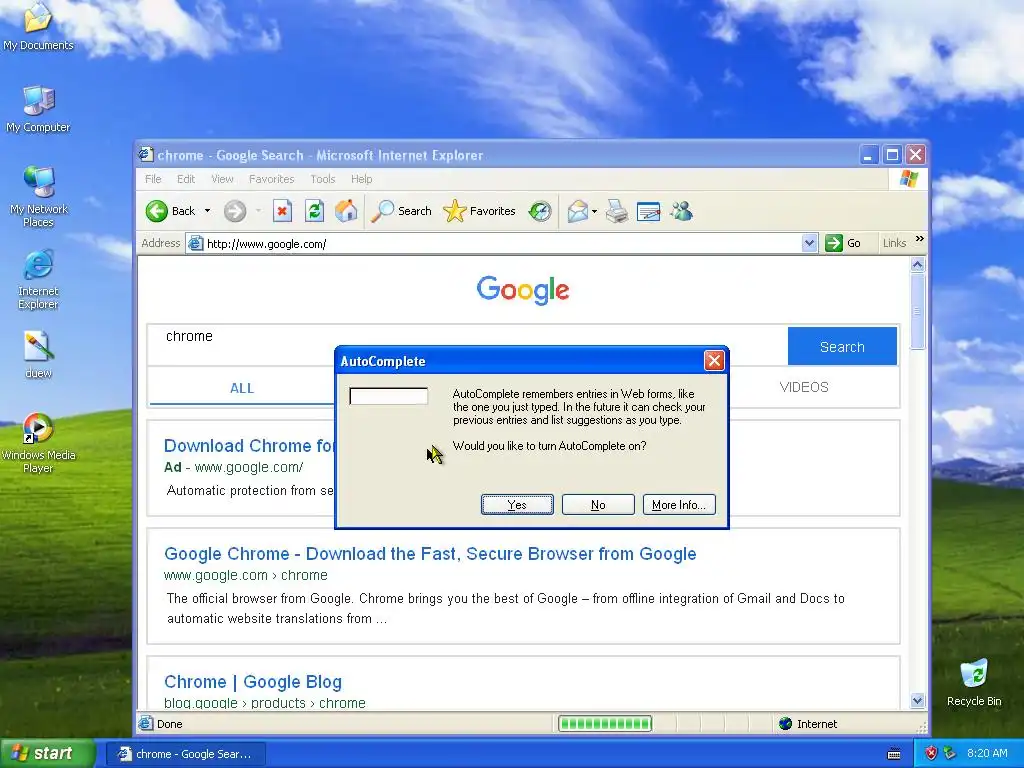1024x768 pixels.
Task: Select Windows Media Player desktop shortcut
Action: (x=38, y=443)
